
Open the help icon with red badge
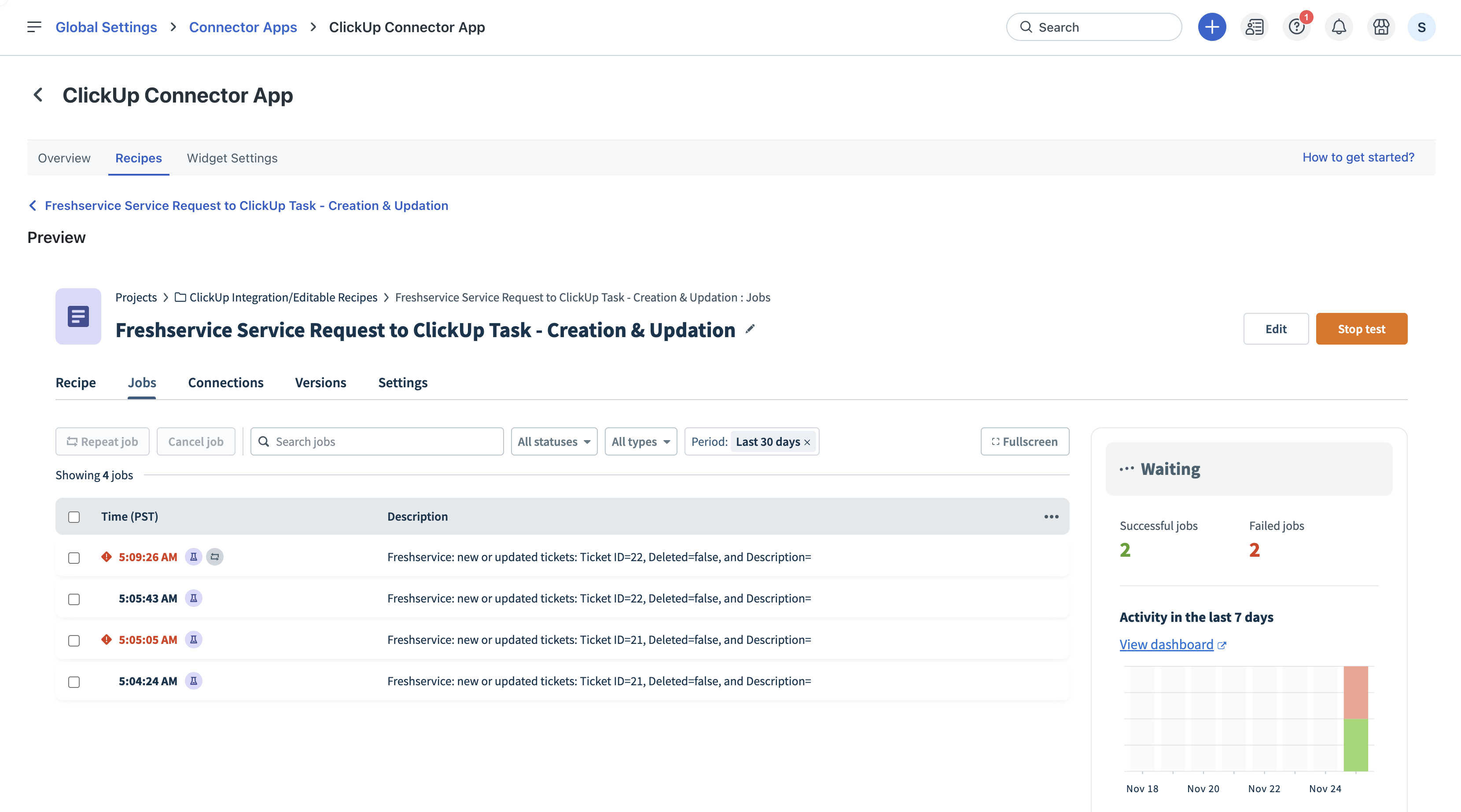click(x=1296, y=27)
